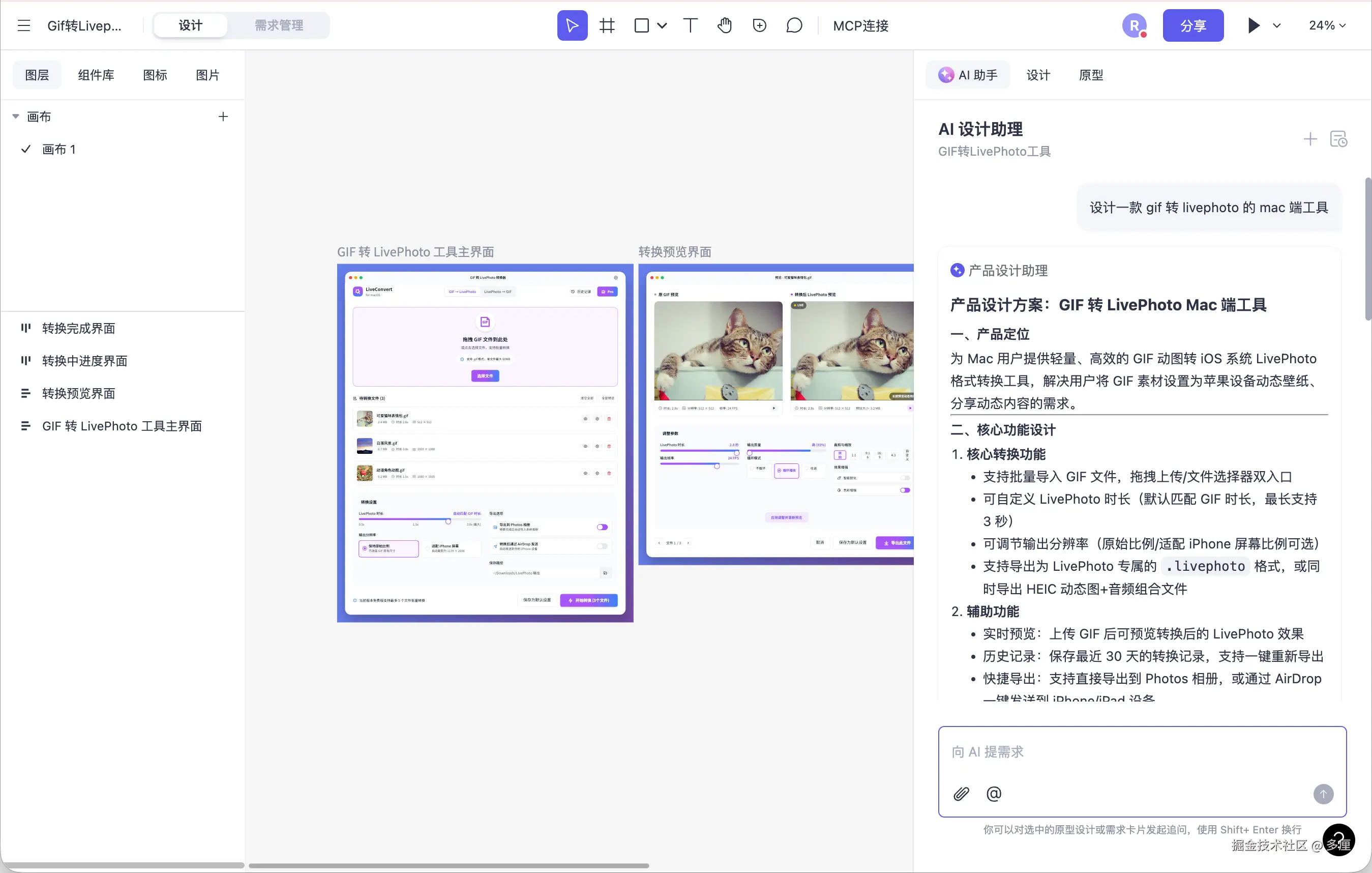Open the 原型 tab in right panel
Screen dimensions: 1372x873
pos(1091,75)
